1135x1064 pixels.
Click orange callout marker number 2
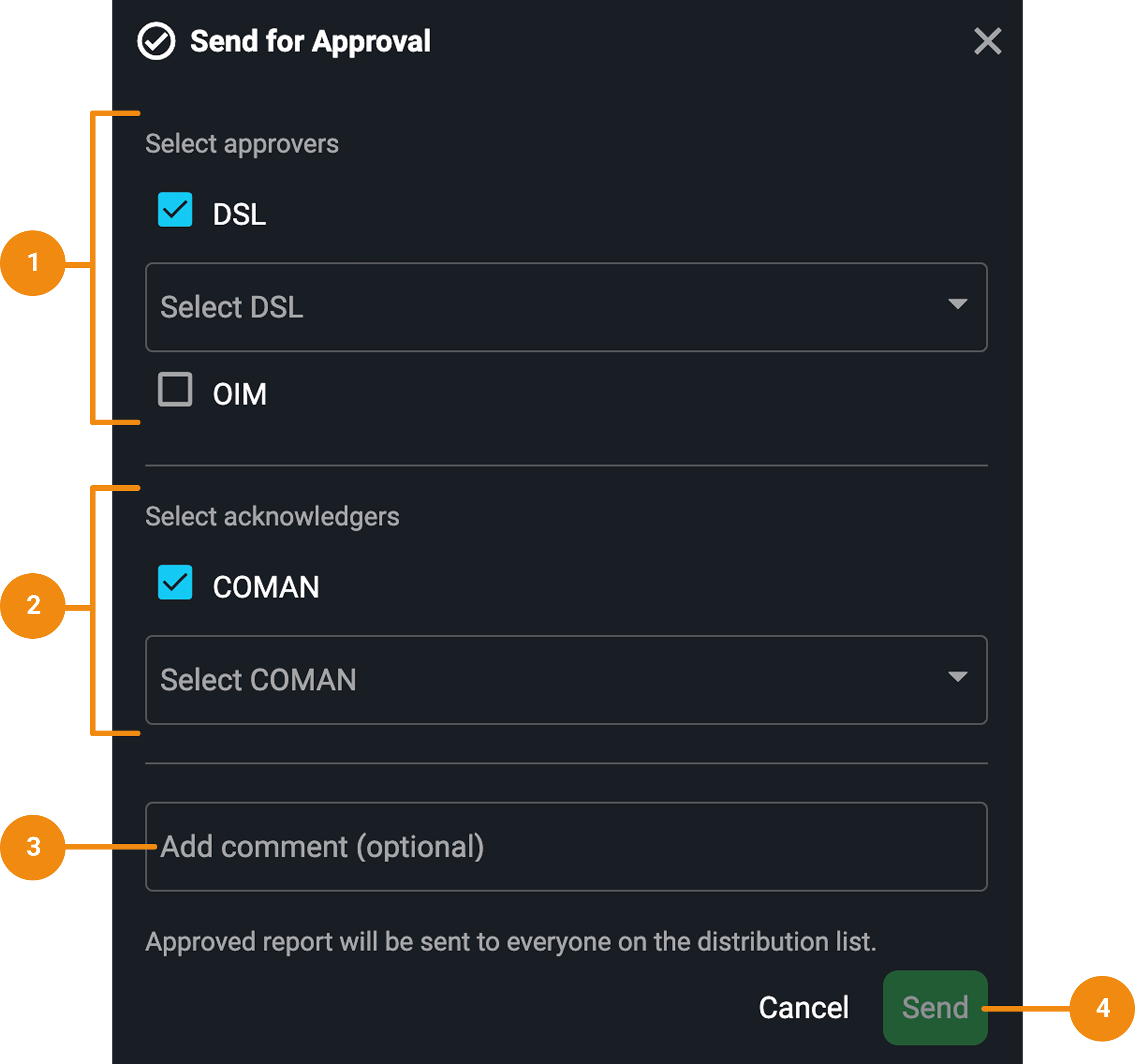tap(33, 606)
